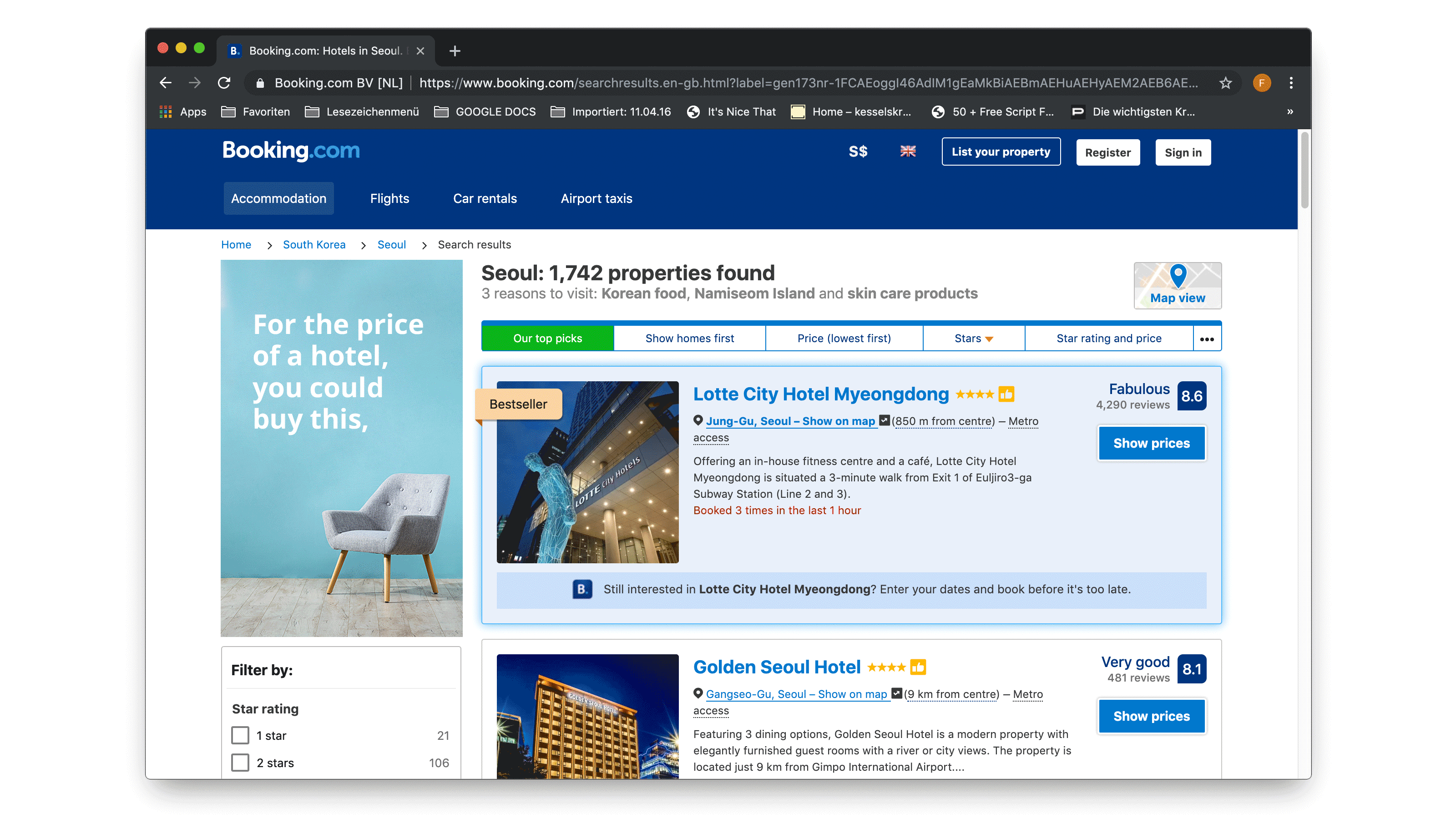Click the Booking.com logo
Image resolution: width=1456 pixels, height=819 pixels.
[x=291, y=150]
